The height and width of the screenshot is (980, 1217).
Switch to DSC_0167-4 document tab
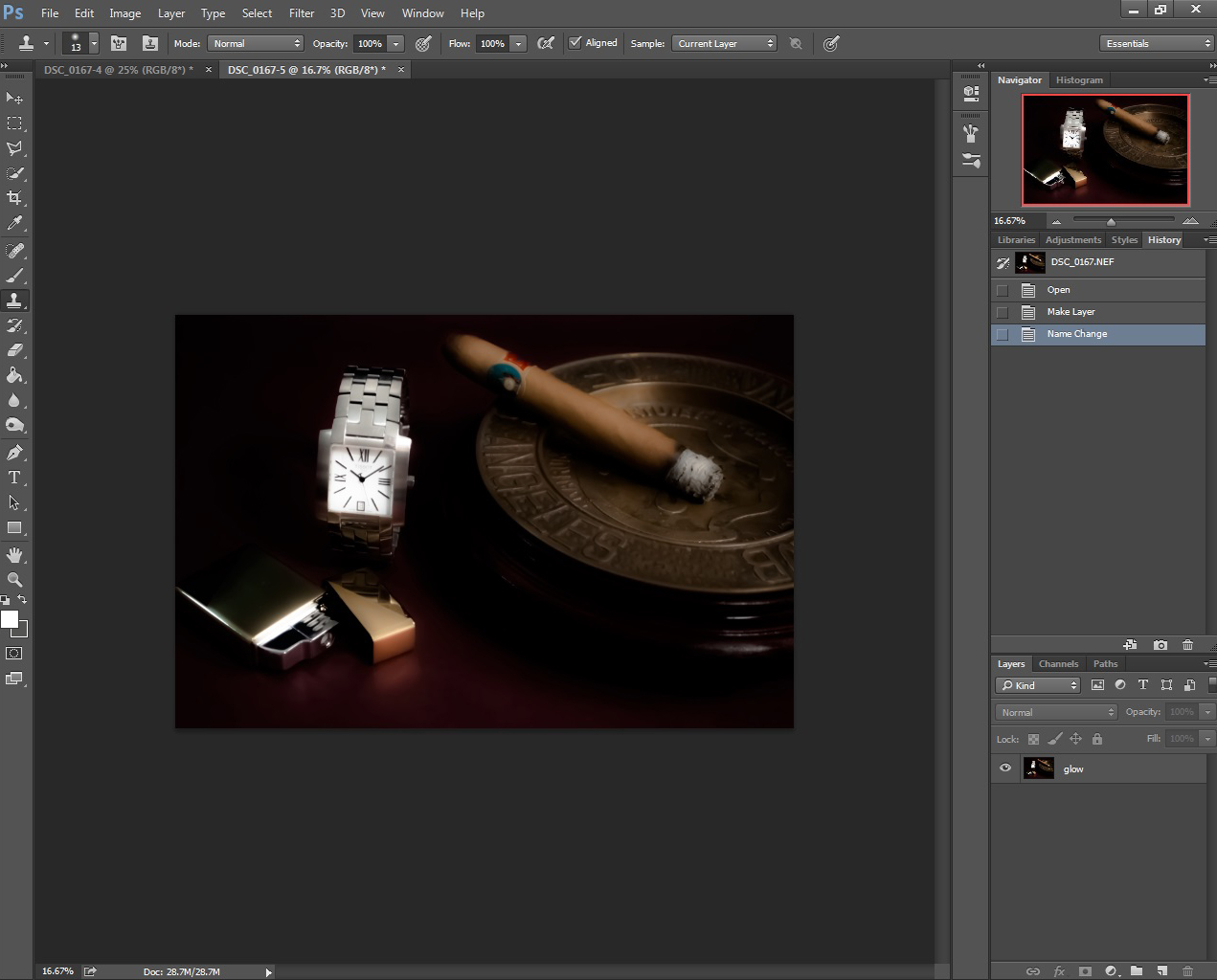[118, 70]
